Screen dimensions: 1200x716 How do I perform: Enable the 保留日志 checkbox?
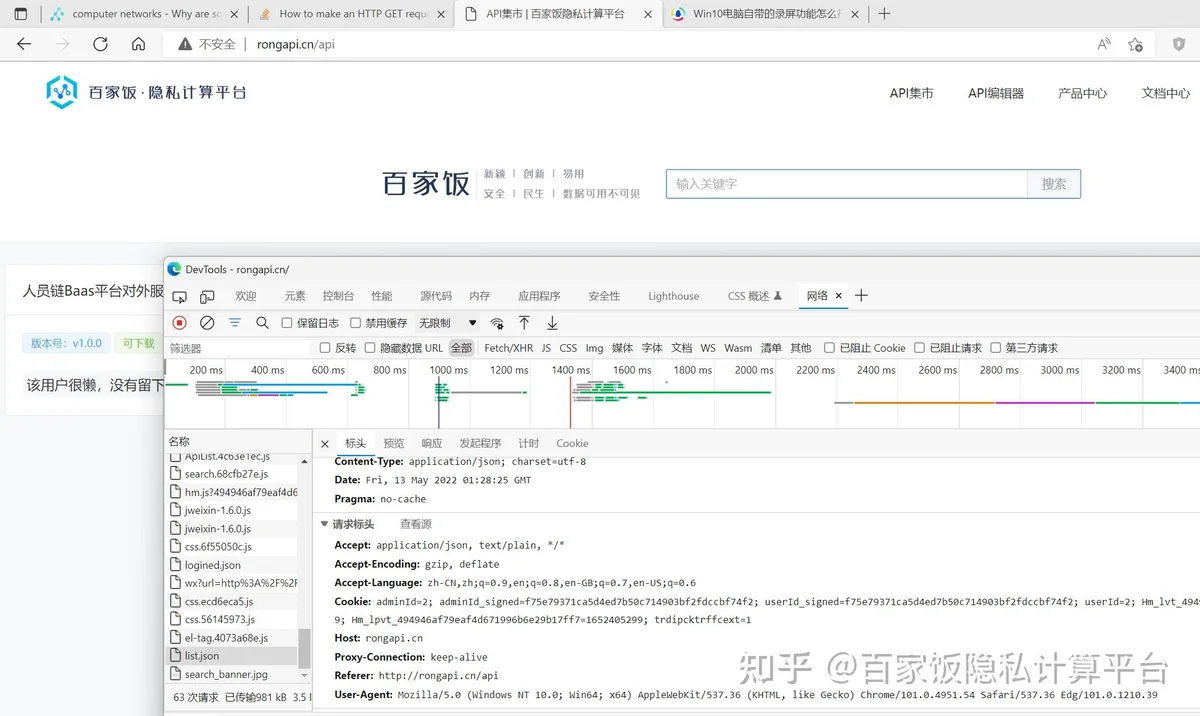click(x=287, y=323)
